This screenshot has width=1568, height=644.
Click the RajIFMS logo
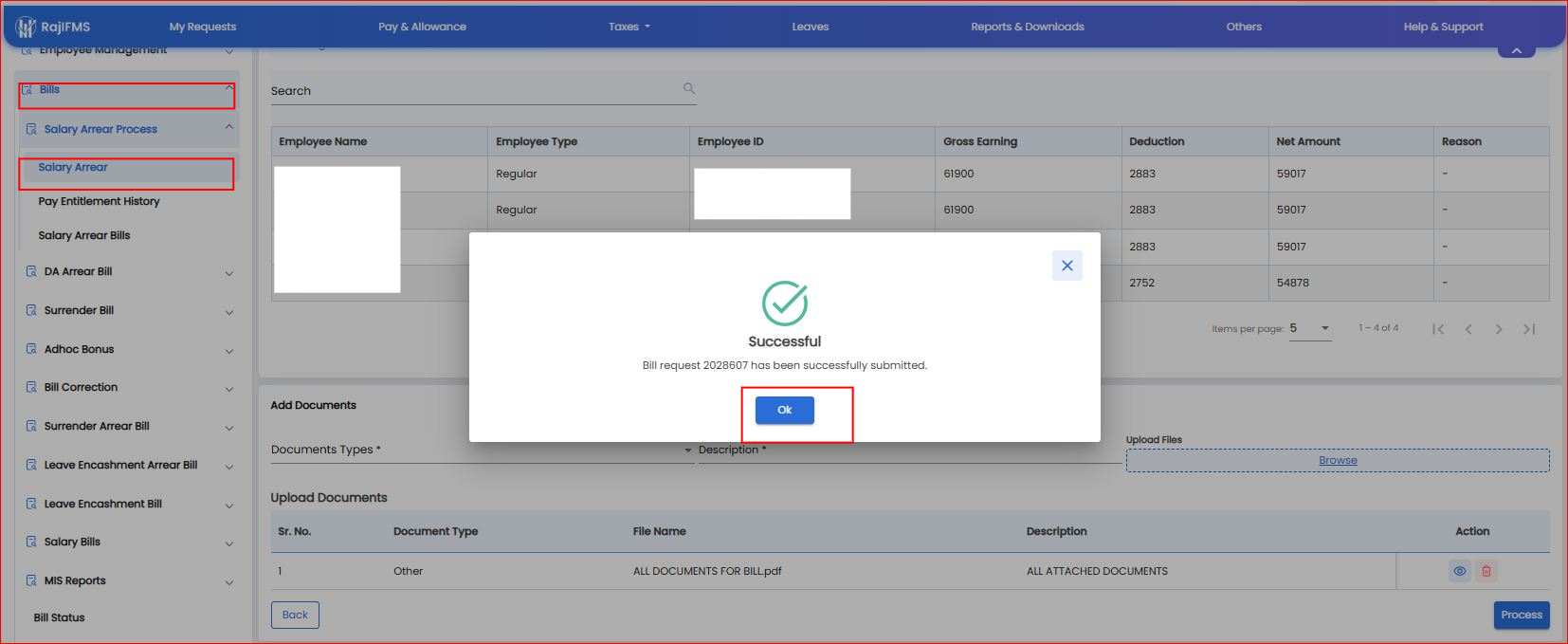click(x=53, y=27)
